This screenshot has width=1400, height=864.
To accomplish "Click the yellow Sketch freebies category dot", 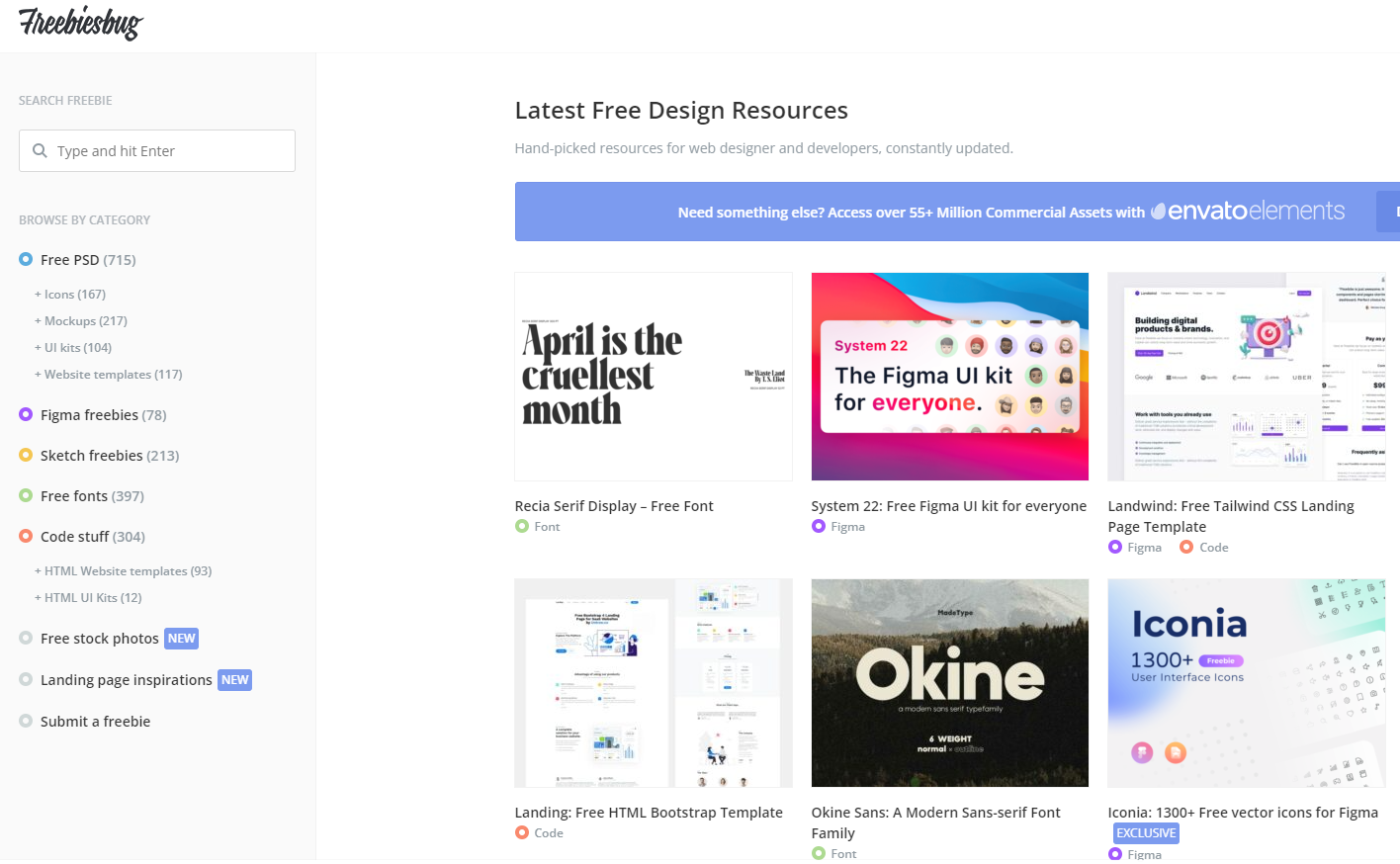I will (26, 455).
